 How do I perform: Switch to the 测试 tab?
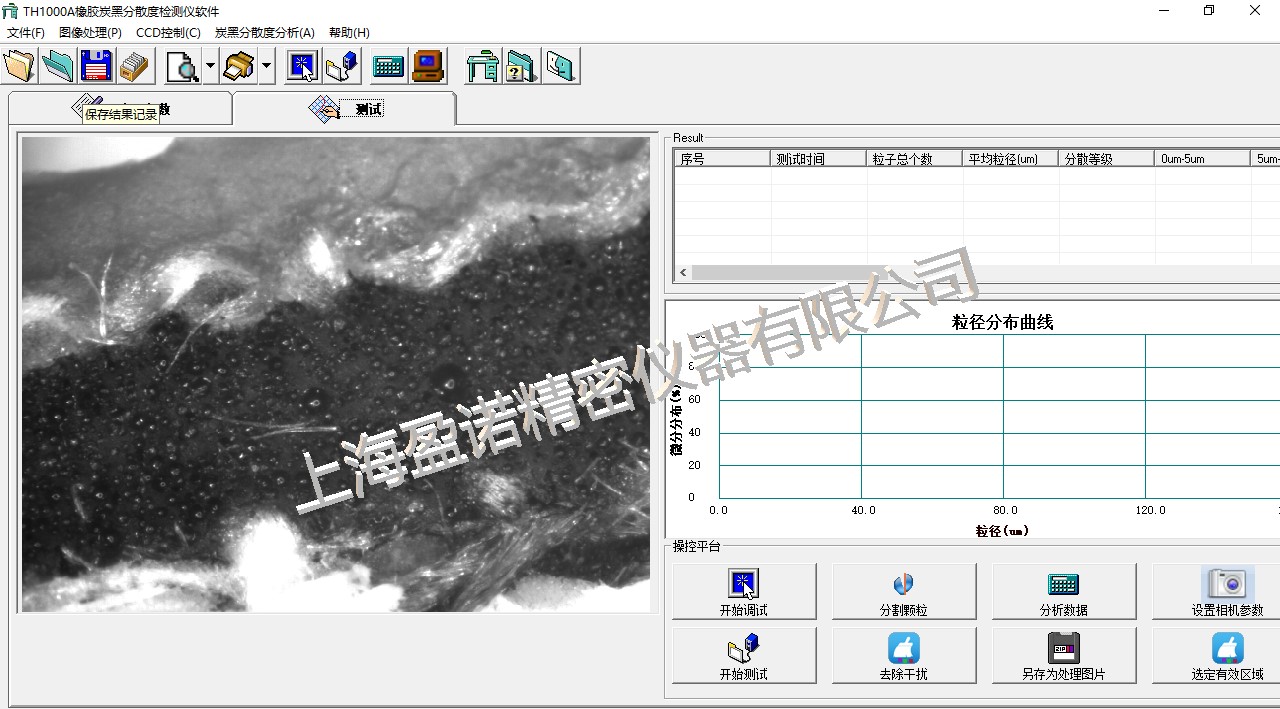[x=344, y=109]
